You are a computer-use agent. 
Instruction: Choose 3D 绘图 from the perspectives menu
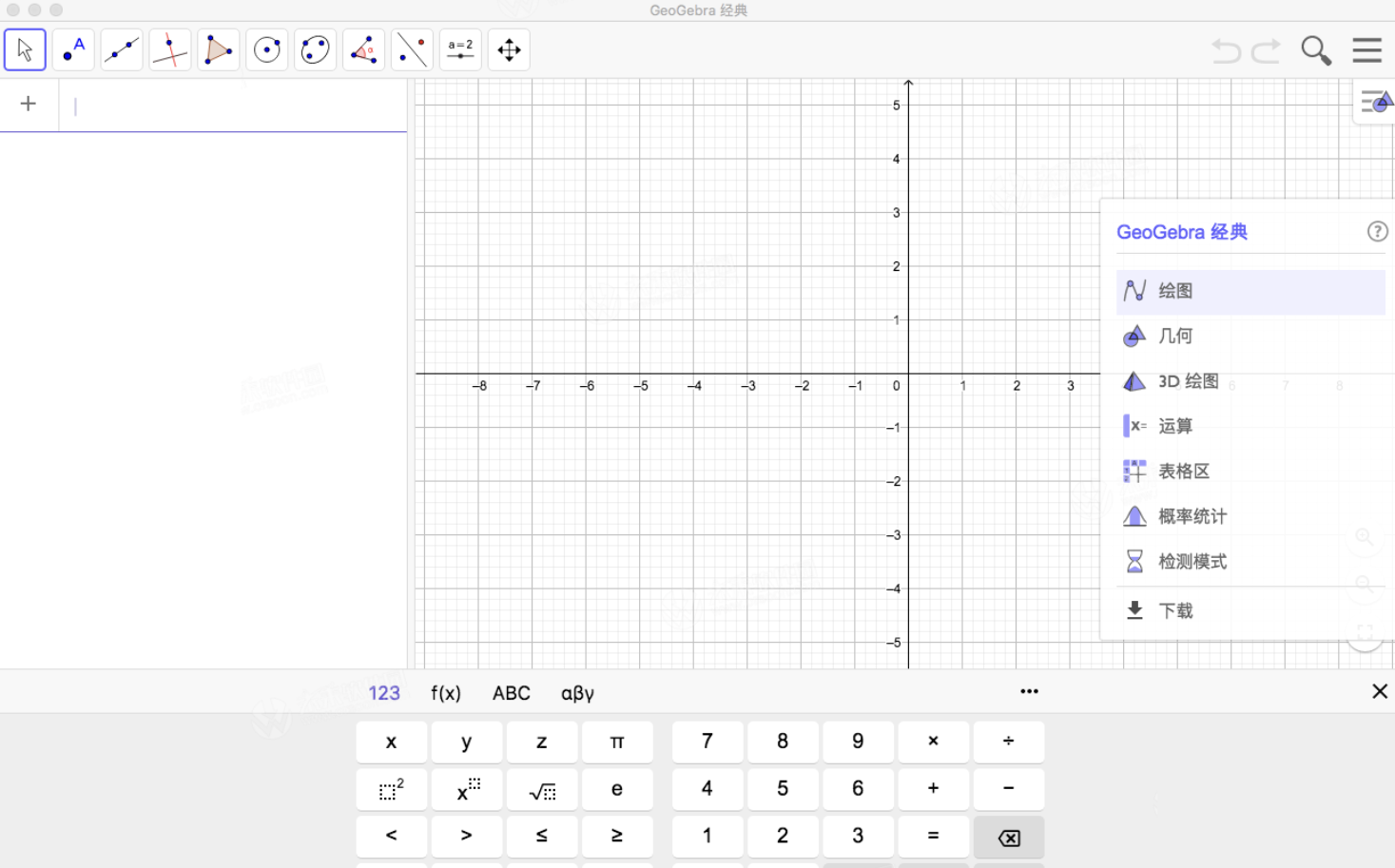(1188, 381)
